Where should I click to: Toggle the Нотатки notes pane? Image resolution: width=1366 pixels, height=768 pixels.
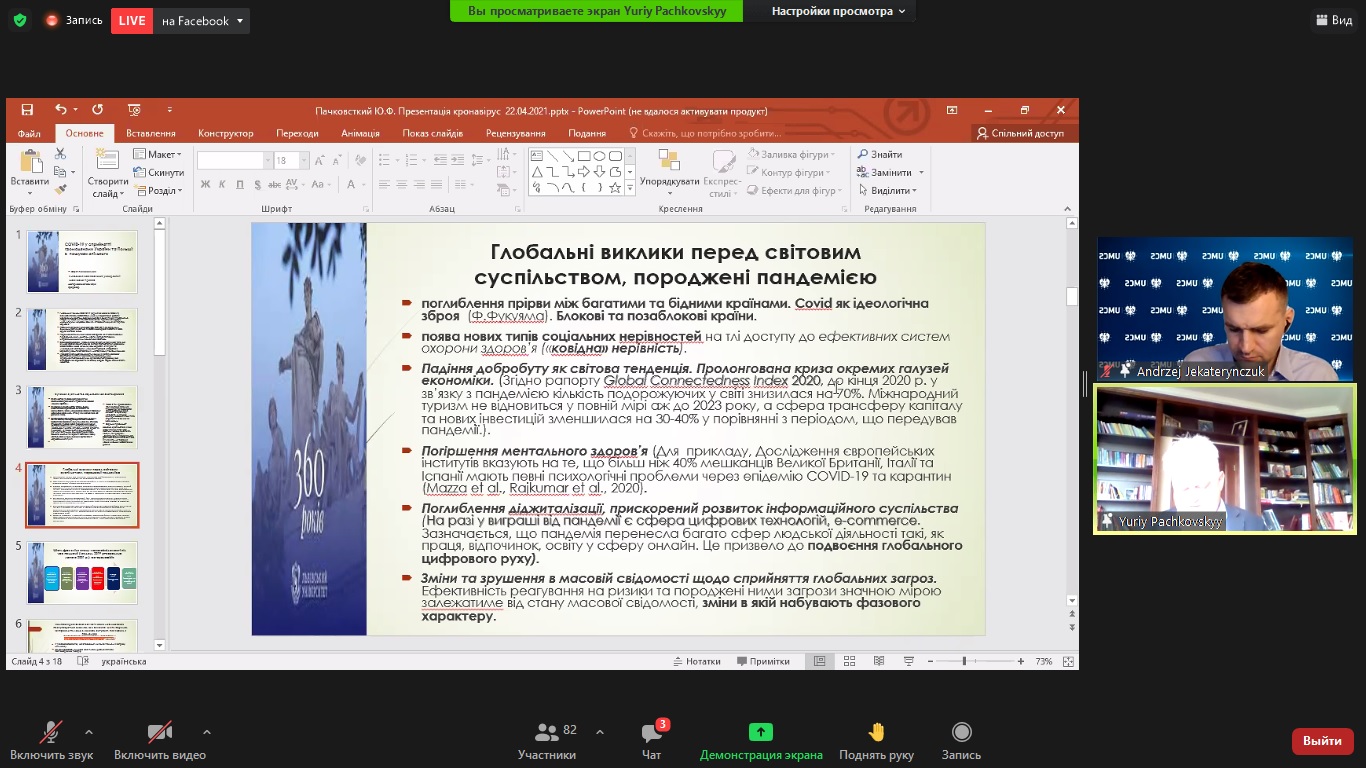tap(697, 661)
